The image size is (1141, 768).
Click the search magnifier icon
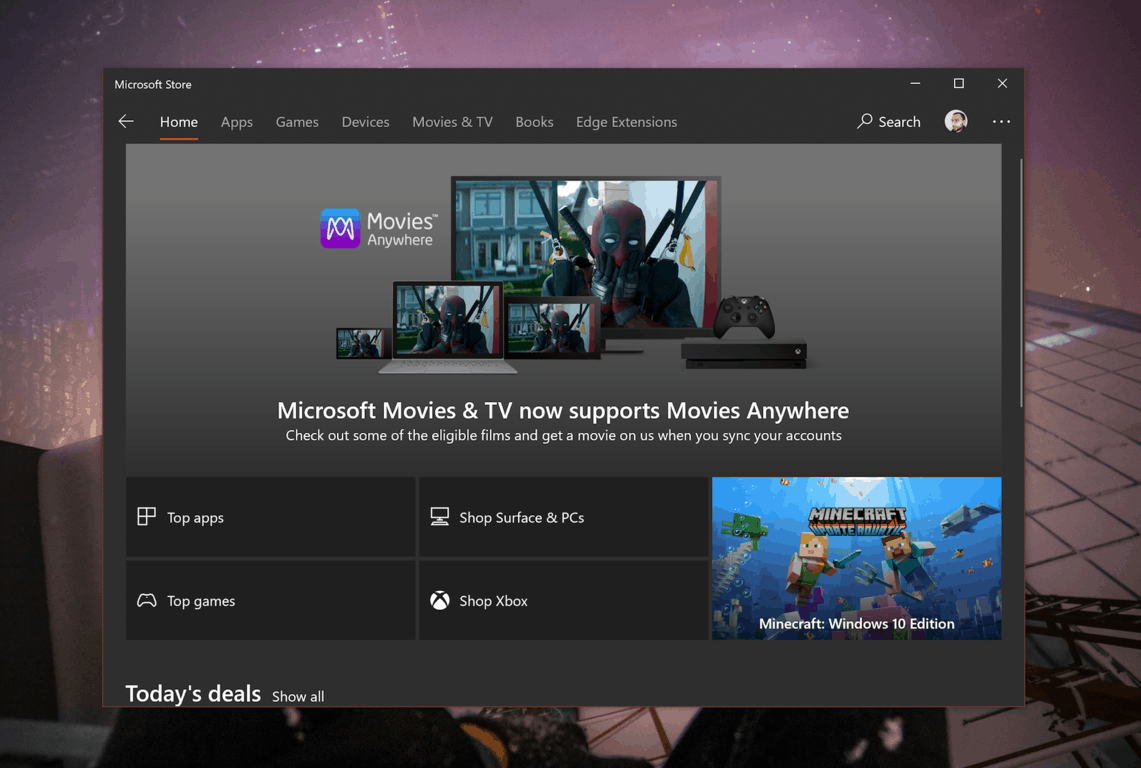pos(865,121)
